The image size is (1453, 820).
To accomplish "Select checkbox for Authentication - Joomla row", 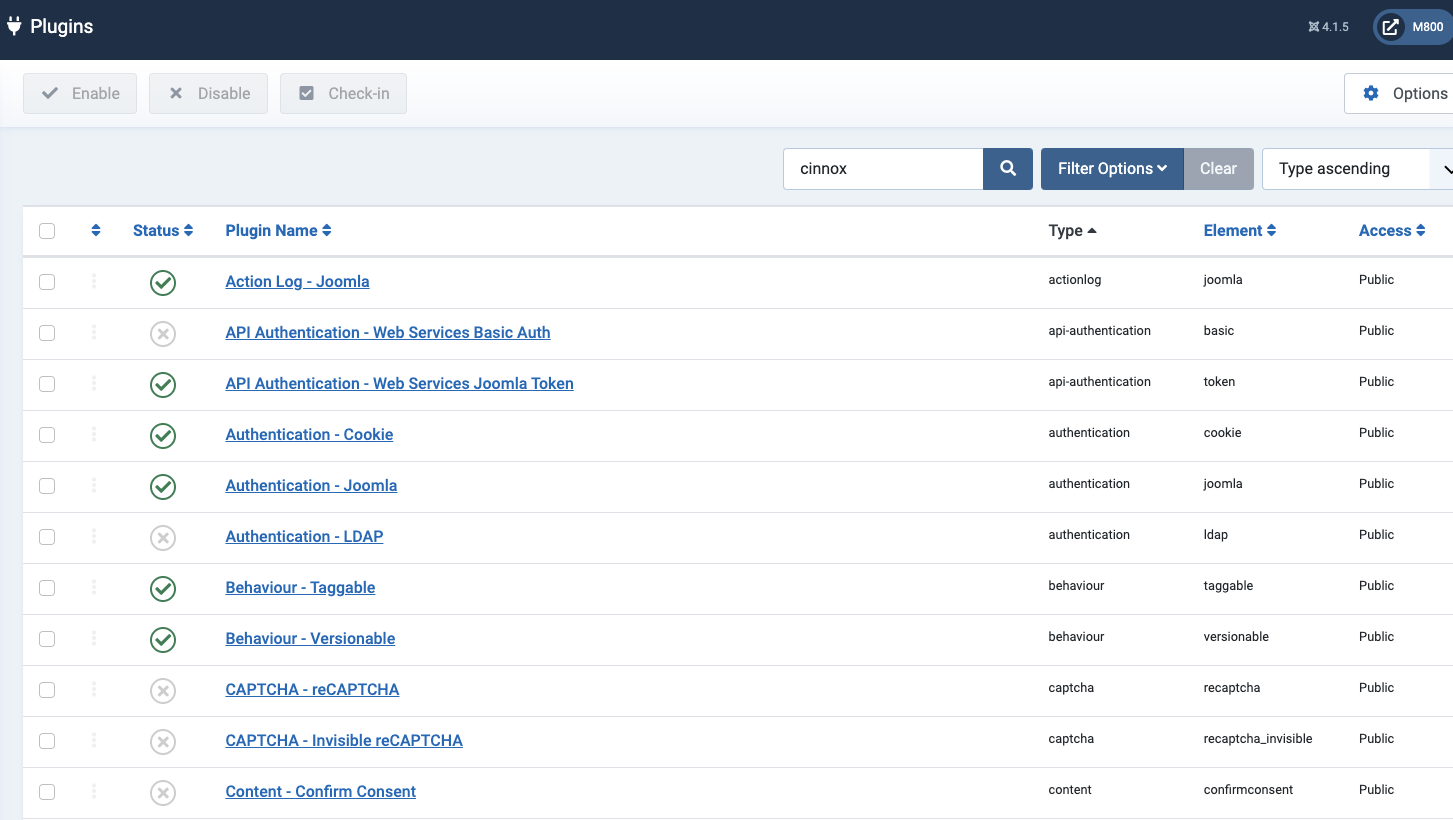I will (47, 486).
